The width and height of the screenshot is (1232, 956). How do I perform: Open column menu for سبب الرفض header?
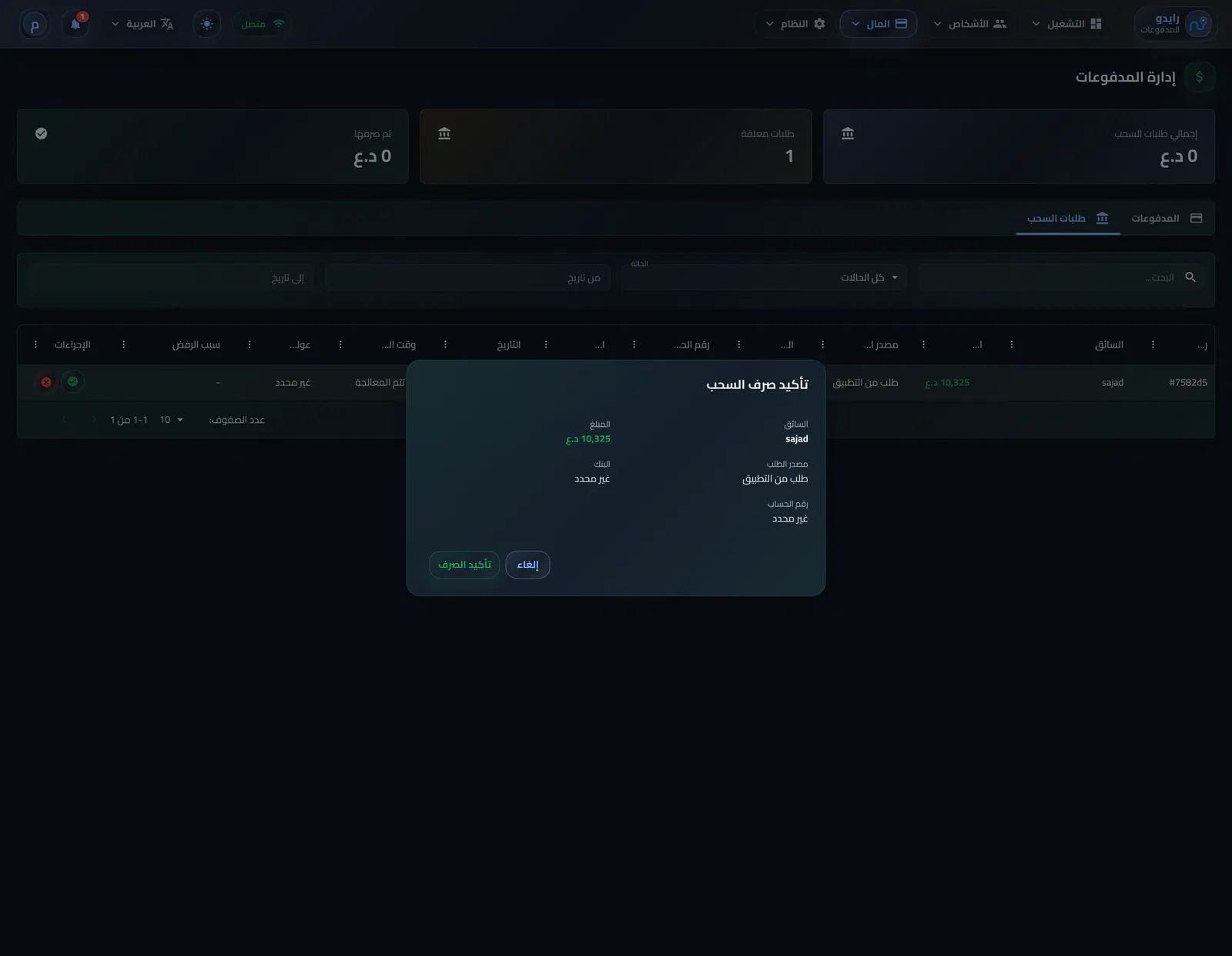(x=123, y=344)
